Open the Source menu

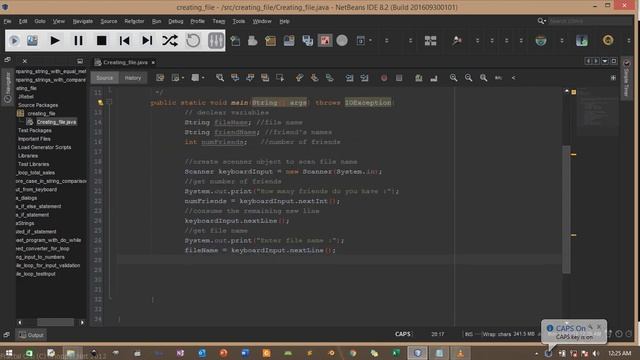(109, 21)
